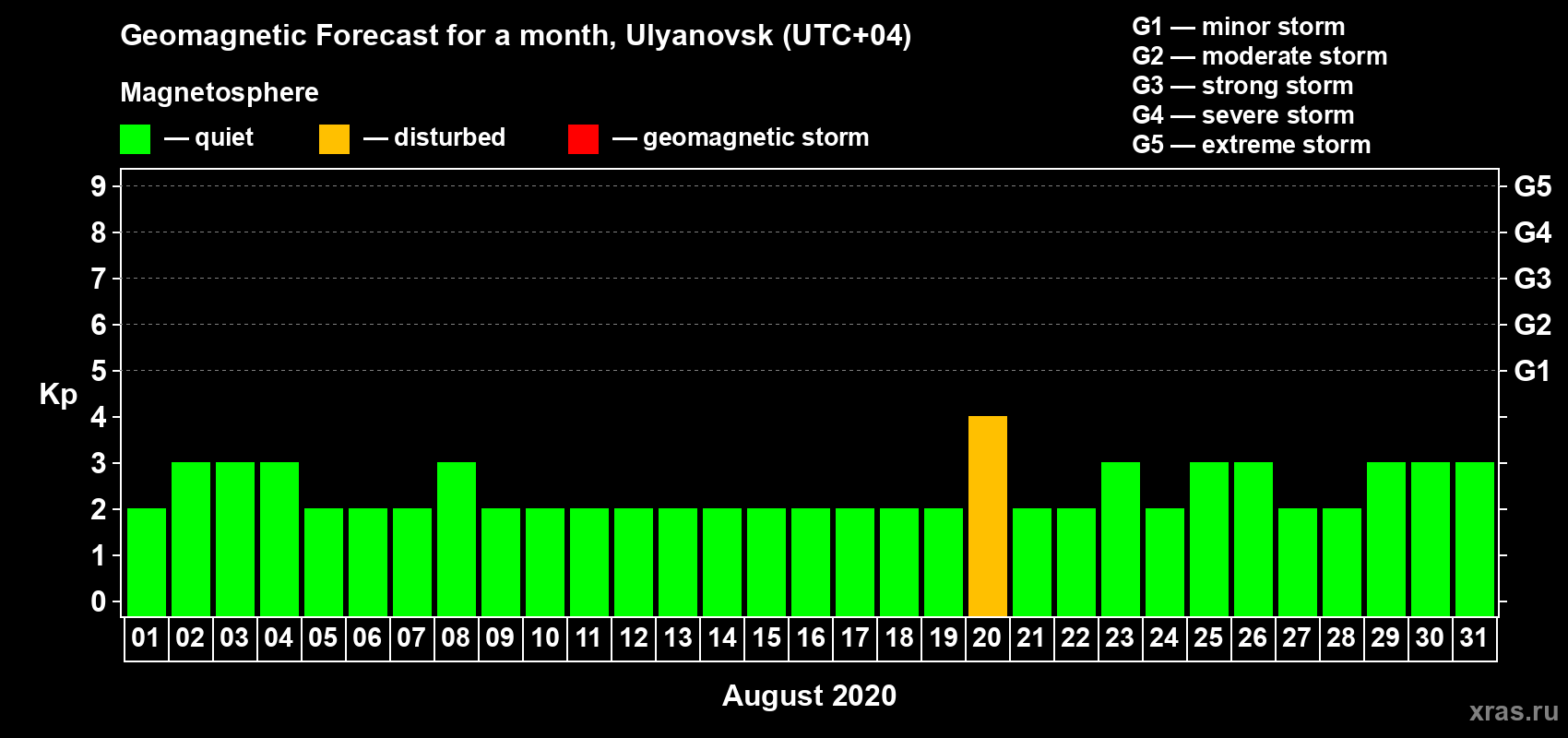Select the green bar for day 01
Image resolution: width=1568 pixels, height=738 pixels.
(147, 562)
